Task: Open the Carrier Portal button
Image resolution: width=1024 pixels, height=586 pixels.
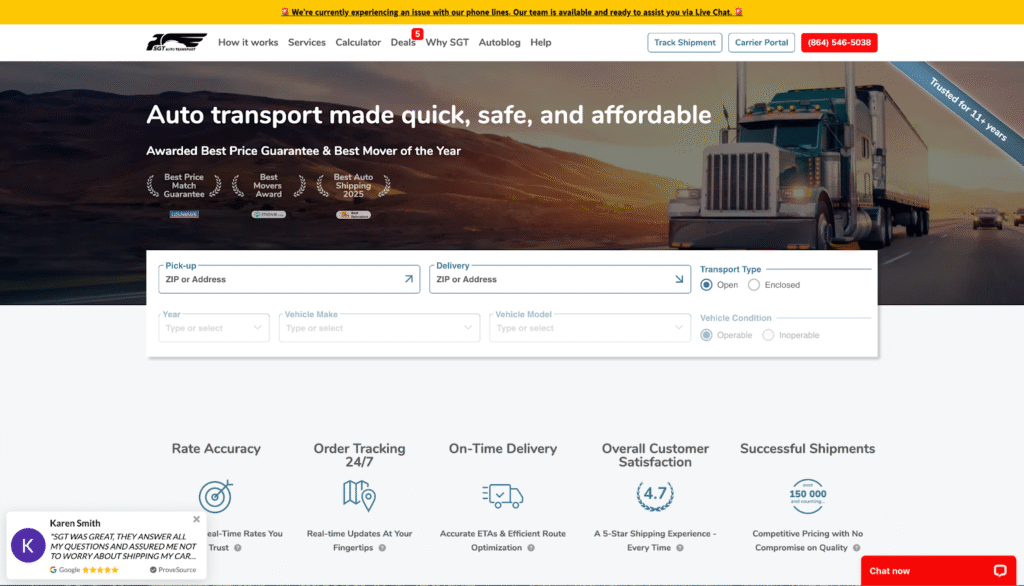Action: pyautogui.click(x=762, y=42)
